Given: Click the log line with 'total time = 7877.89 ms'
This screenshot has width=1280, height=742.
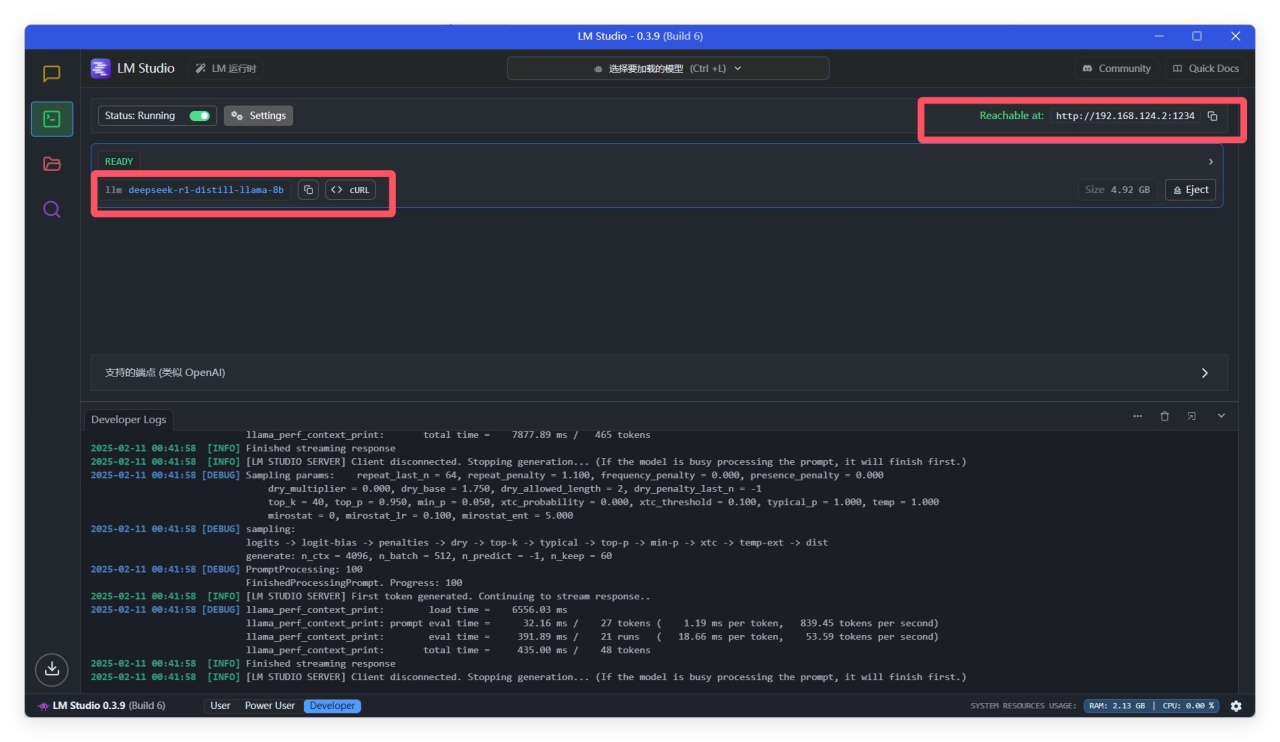Looking at the screenshot, I should coord(448,435).
